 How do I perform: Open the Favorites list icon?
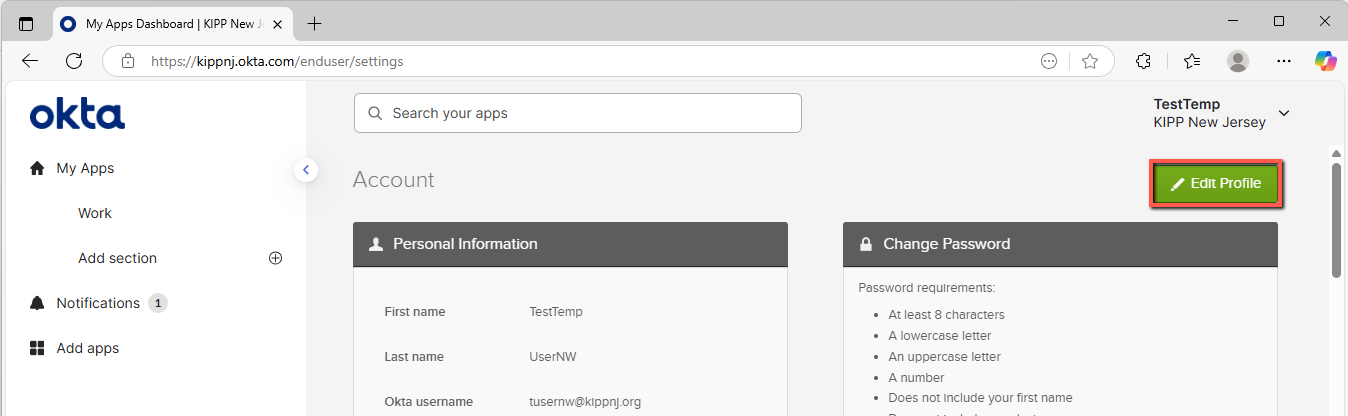[x=1192, y=61]
